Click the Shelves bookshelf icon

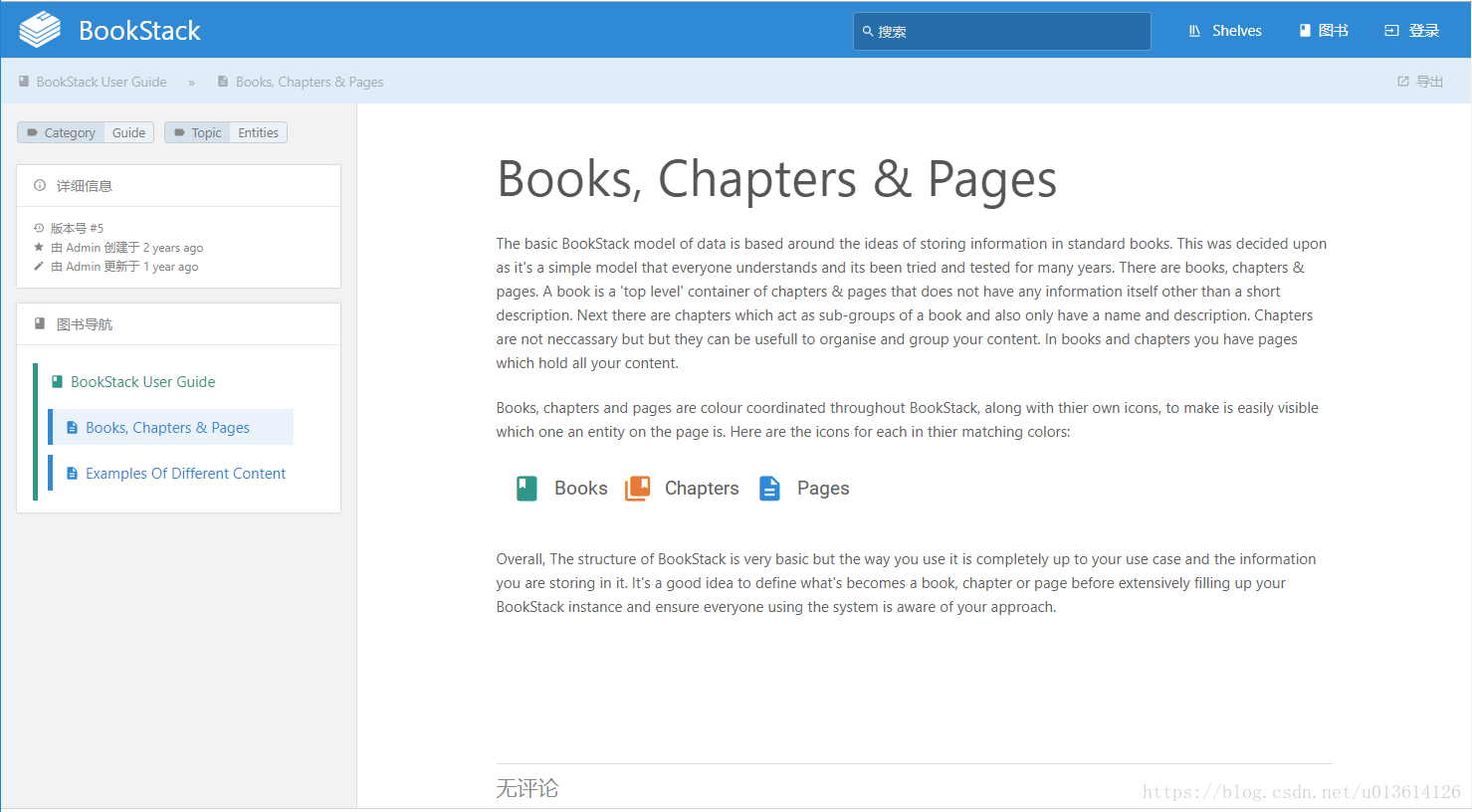[x=1194, y=31]
